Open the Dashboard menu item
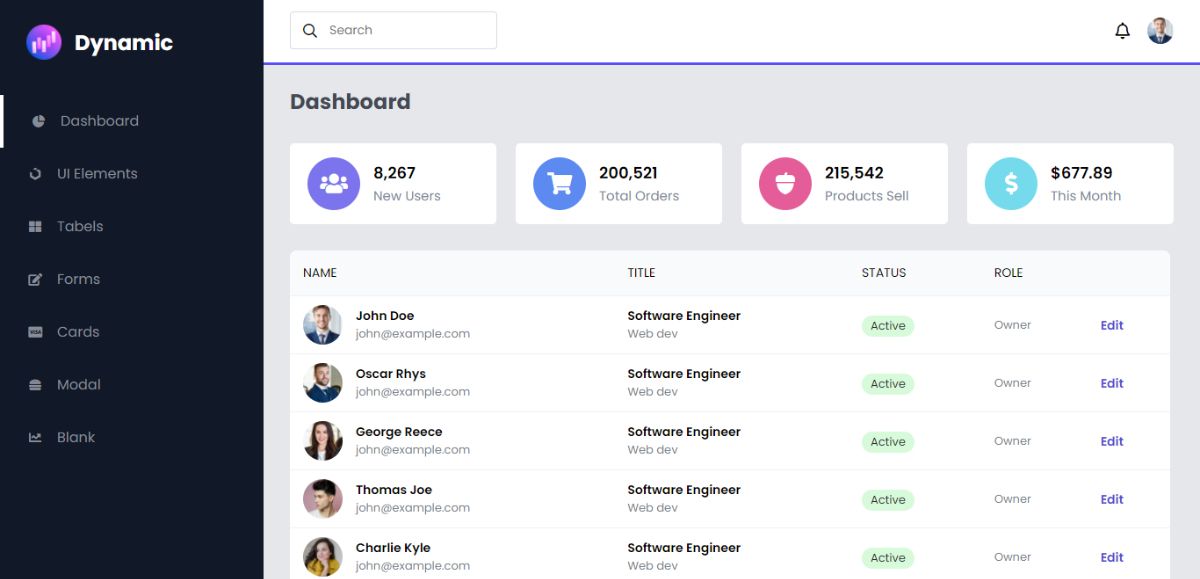 [x=132, y=121]
